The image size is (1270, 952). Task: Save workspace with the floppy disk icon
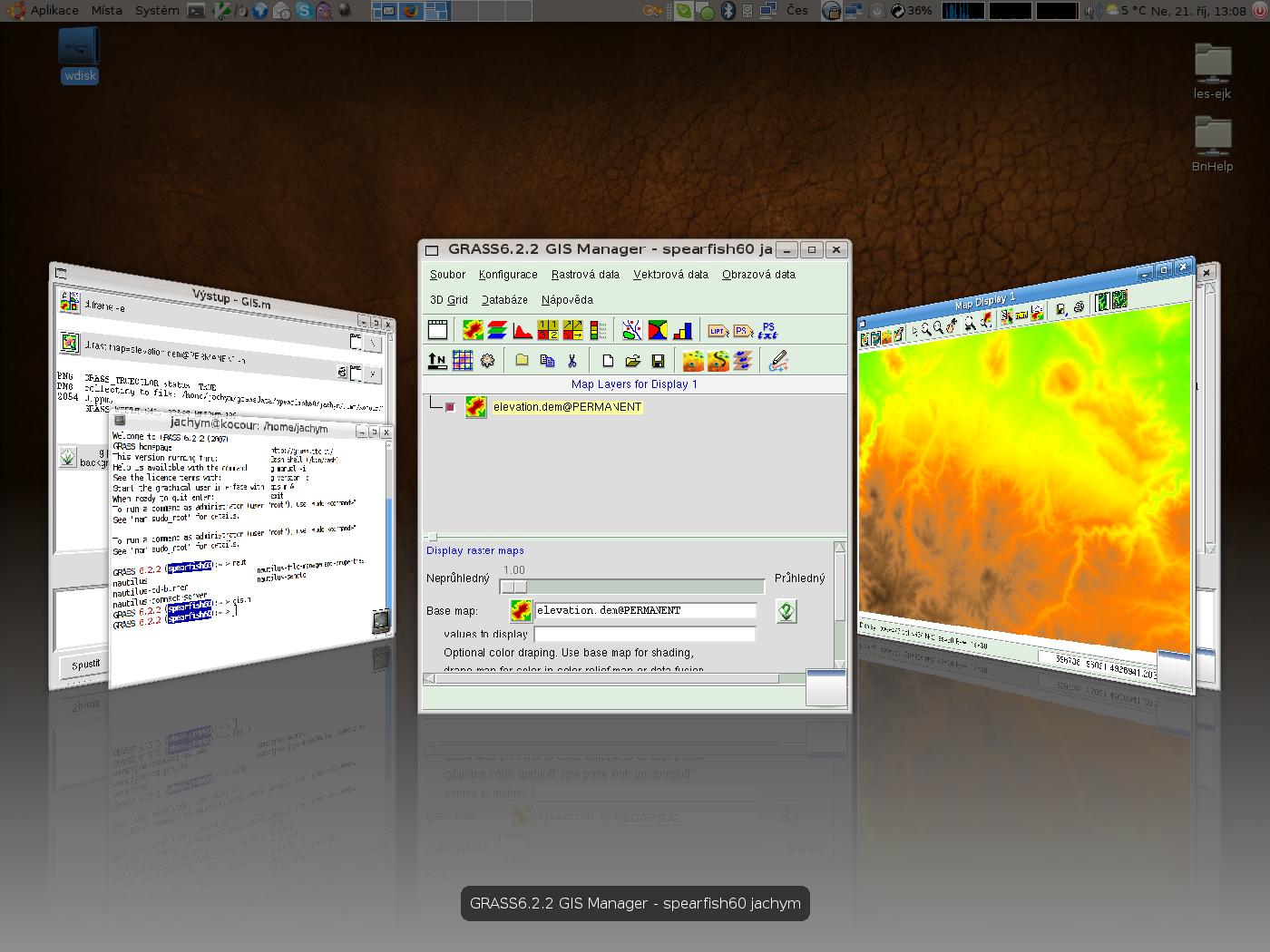(x=658, y=361)
